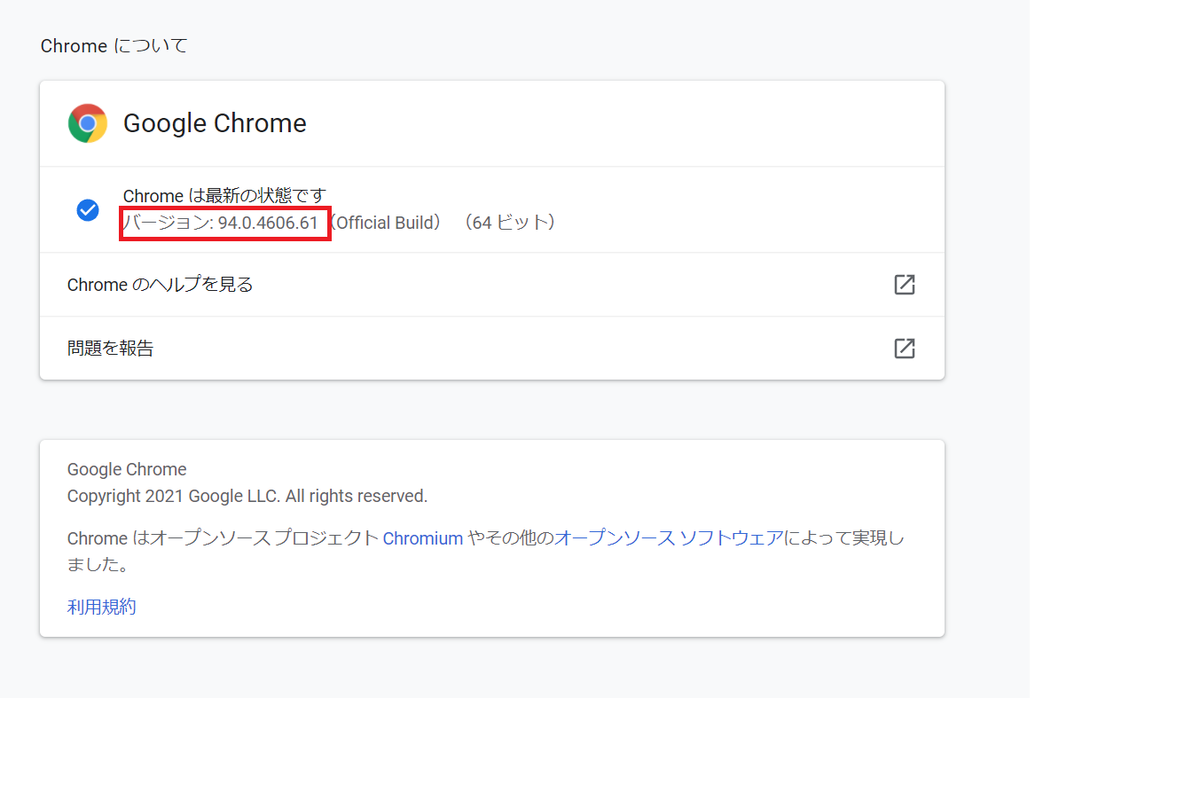This screenshot has height=800, width=1200.
Task: Click the Copyright 2021 Google LLC line
Action: pos(247,496)
